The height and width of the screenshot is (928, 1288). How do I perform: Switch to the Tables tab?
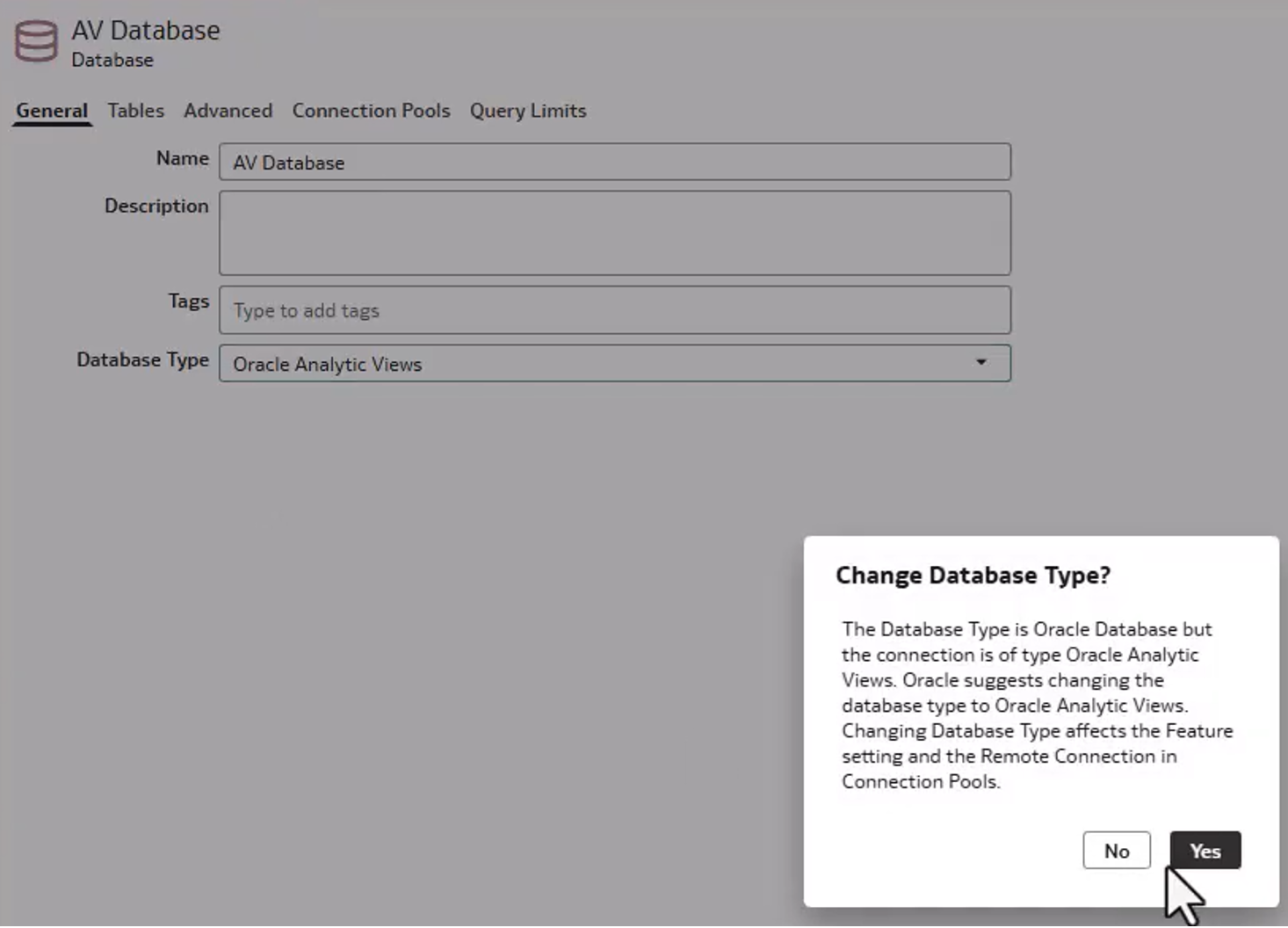[135, 111]
